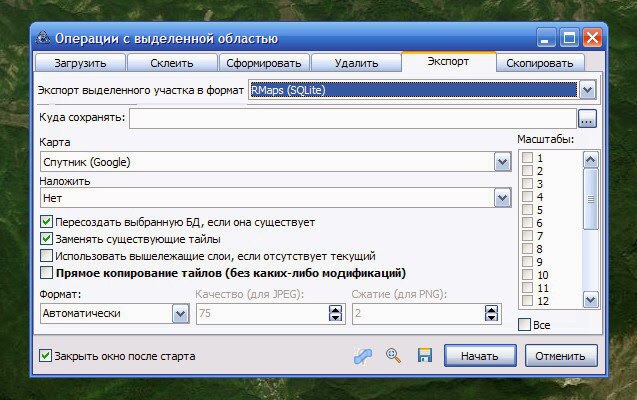
Task: Enable 'Прямое копирование тайлов' checkbox
Action: coord(46,272)
